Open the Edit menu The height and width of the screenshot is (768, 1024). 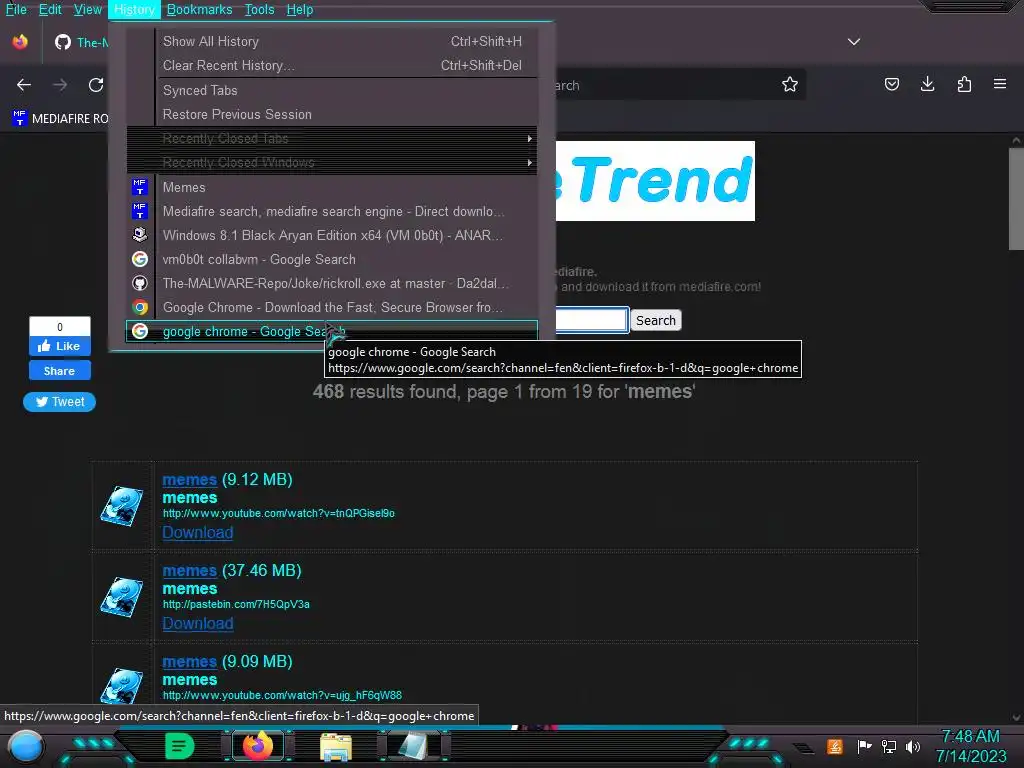50,10
